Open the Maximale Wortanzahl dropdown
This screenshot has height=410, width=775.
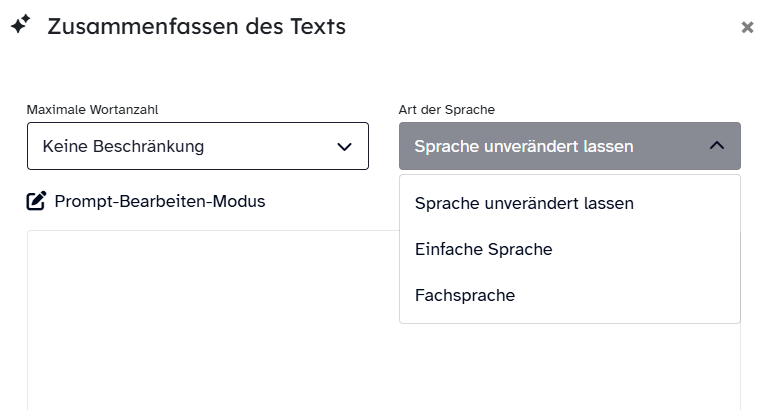(198, 146)
